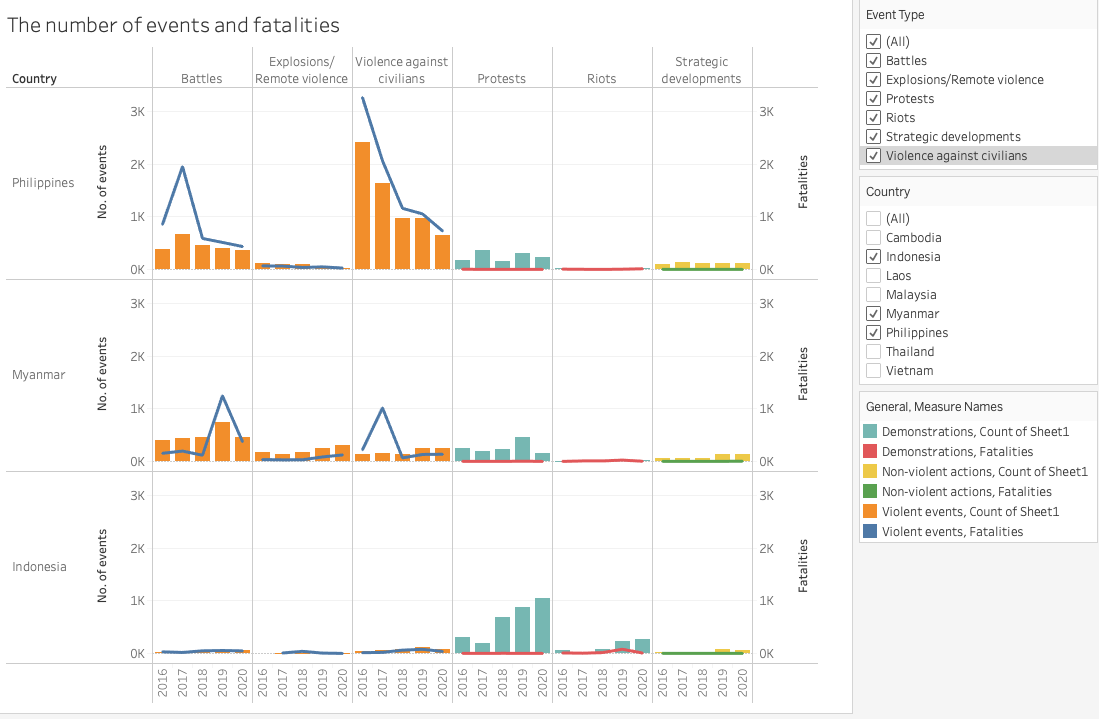Click Indonesia's 2020 Protests bar
The image size is (1099, 719).
[542, 626]
